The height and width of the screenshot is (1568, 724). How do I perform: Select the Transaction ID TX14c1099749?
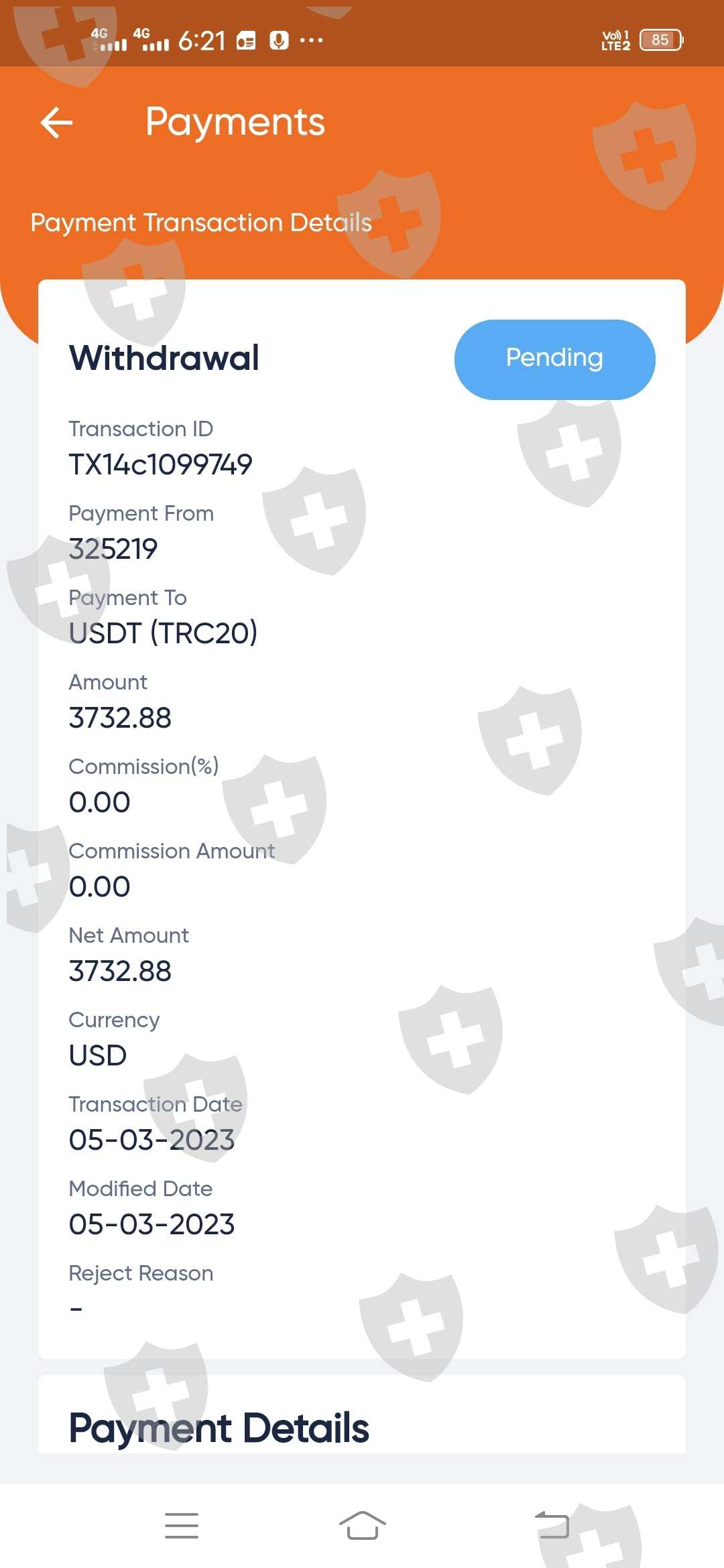(160, 464)
